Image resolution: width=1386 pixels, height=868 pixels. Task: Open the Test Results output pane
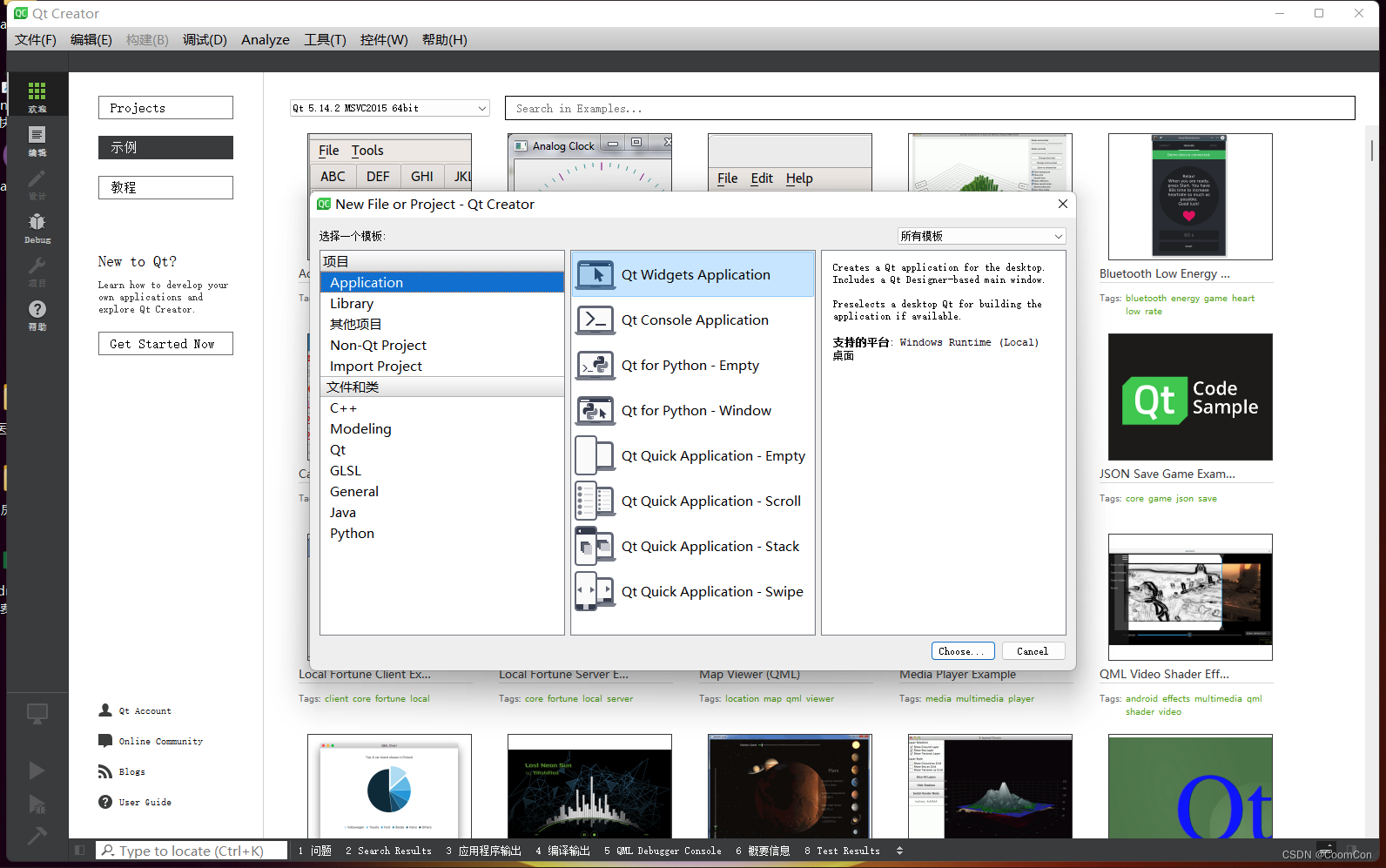[x=842, y=851]
